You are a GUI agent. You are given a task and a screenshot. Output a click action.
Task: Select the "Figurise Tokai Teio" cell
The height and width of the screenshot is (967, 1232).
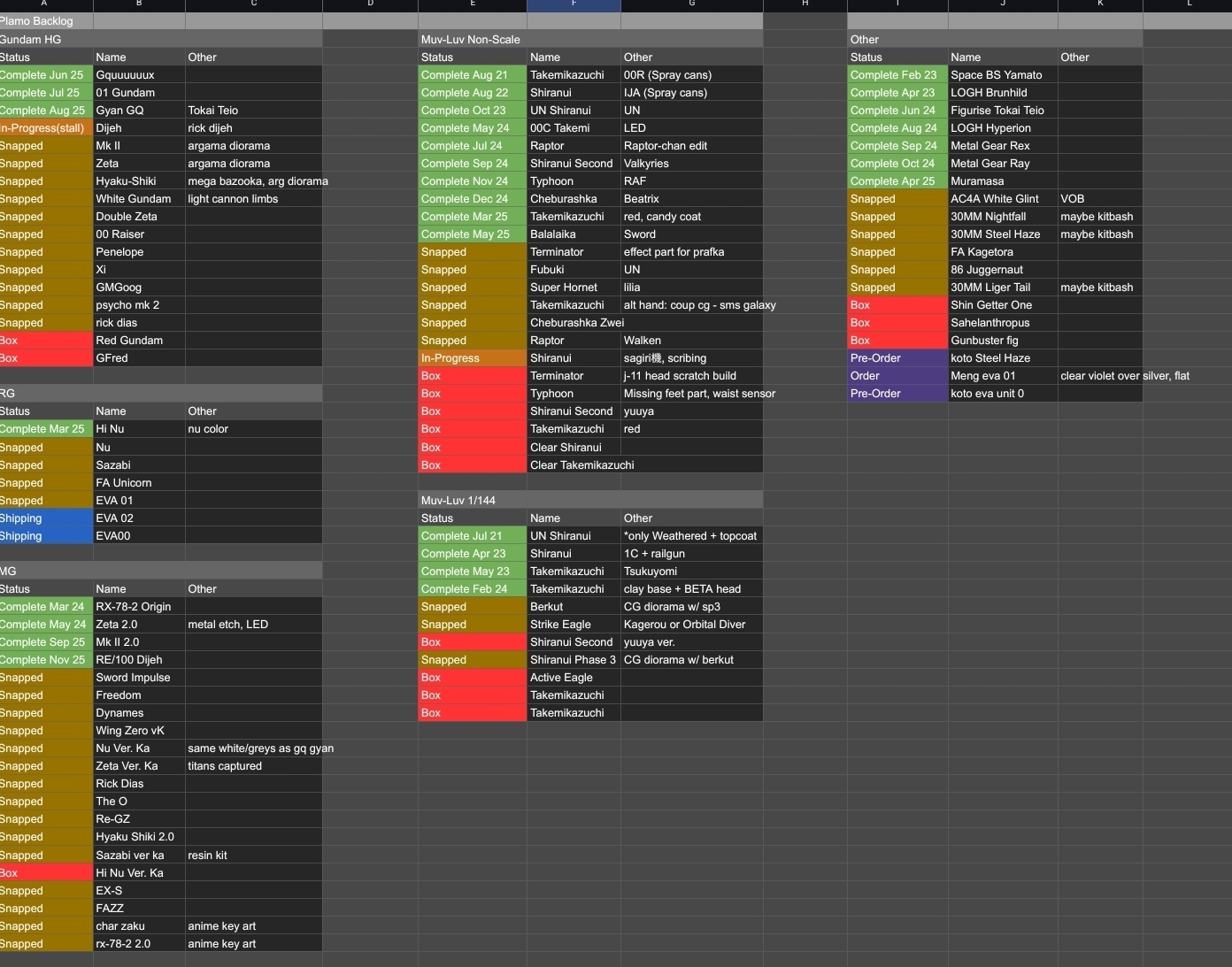click(x=1003, y=111)
